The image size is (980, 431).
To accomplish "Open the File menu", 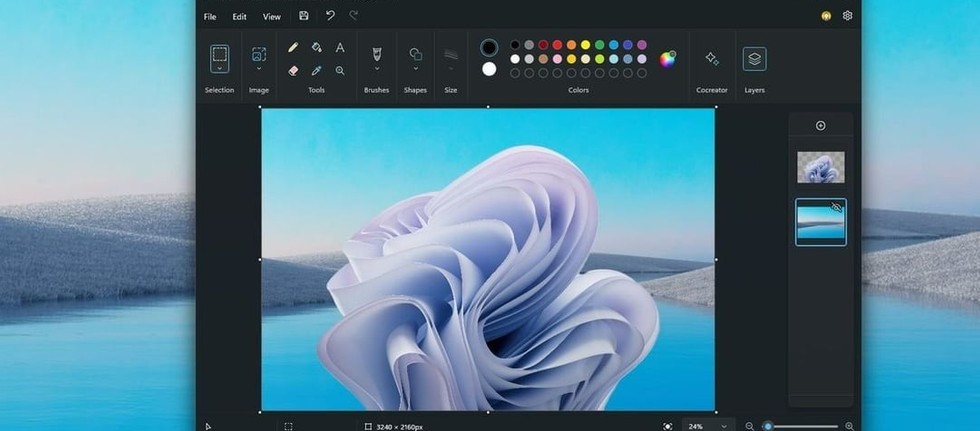I will click(x=210, y=17).
